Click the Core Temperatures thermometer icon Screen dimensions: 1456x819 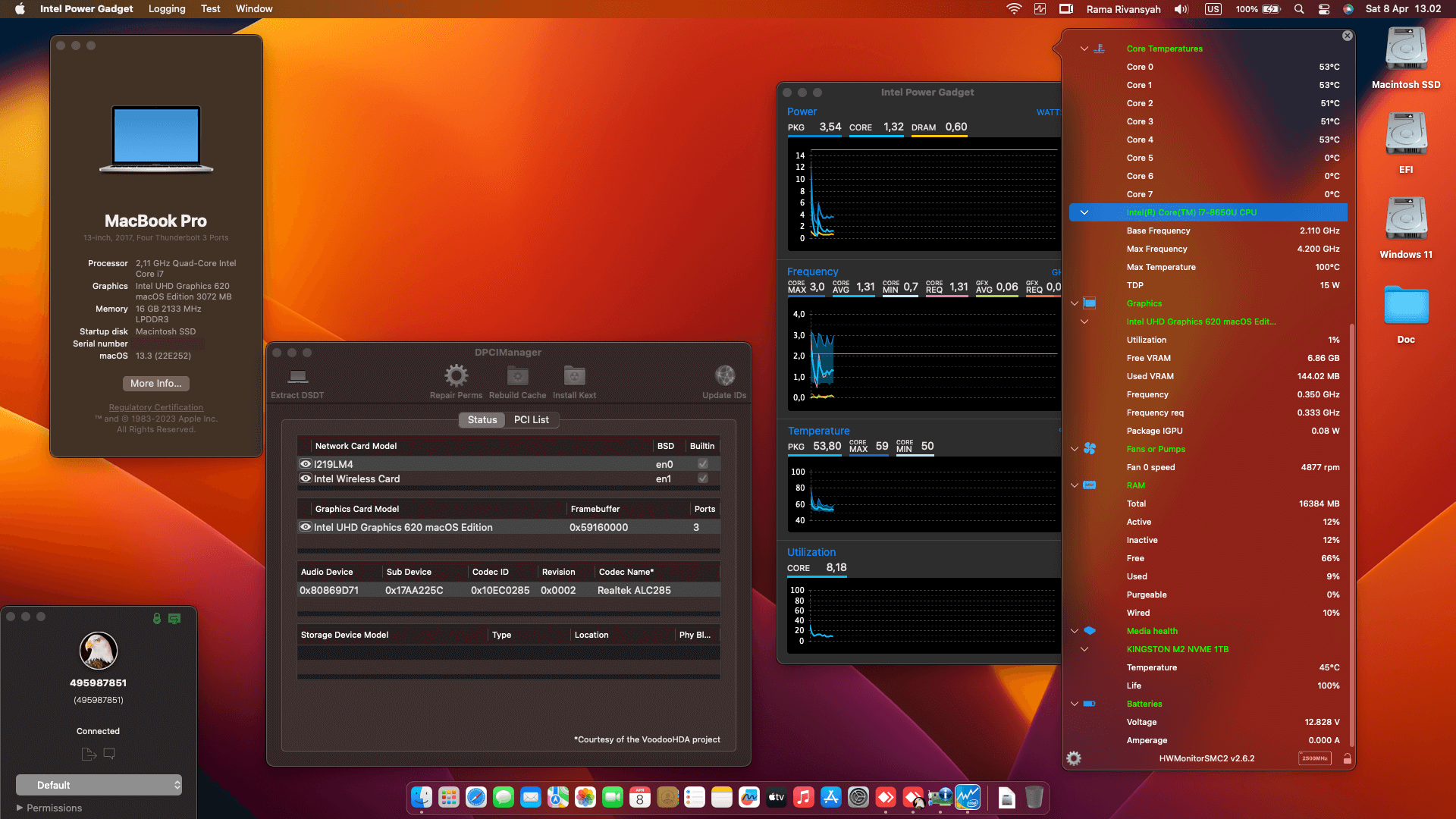click(x=1099, y=49)
